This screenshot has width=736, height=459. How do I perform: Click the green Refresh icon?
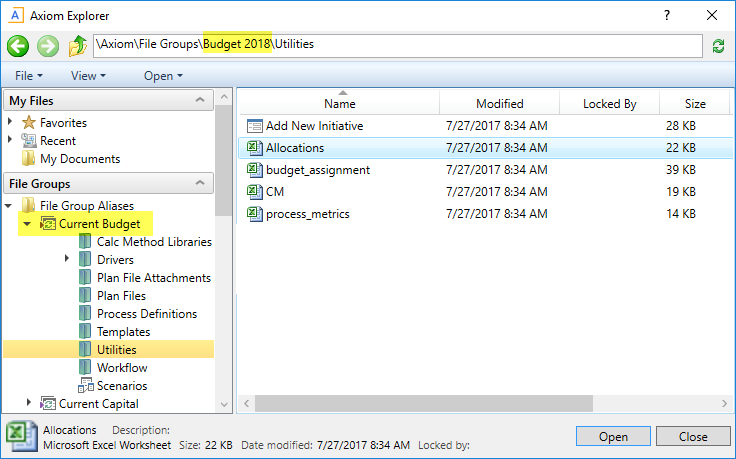click(x=718, y=46)
